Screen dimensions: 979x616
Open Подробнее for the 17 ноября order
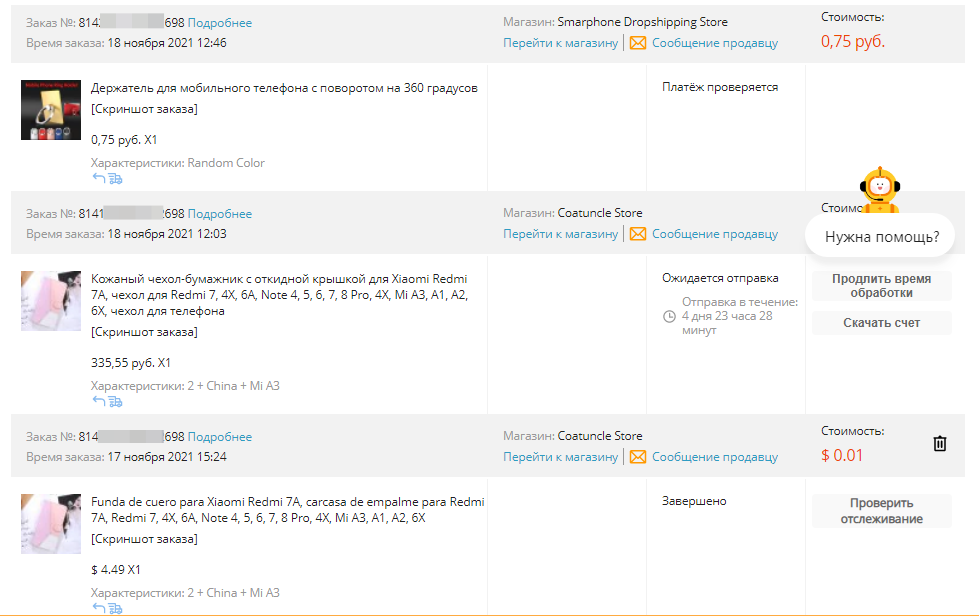tap(220, 437)
